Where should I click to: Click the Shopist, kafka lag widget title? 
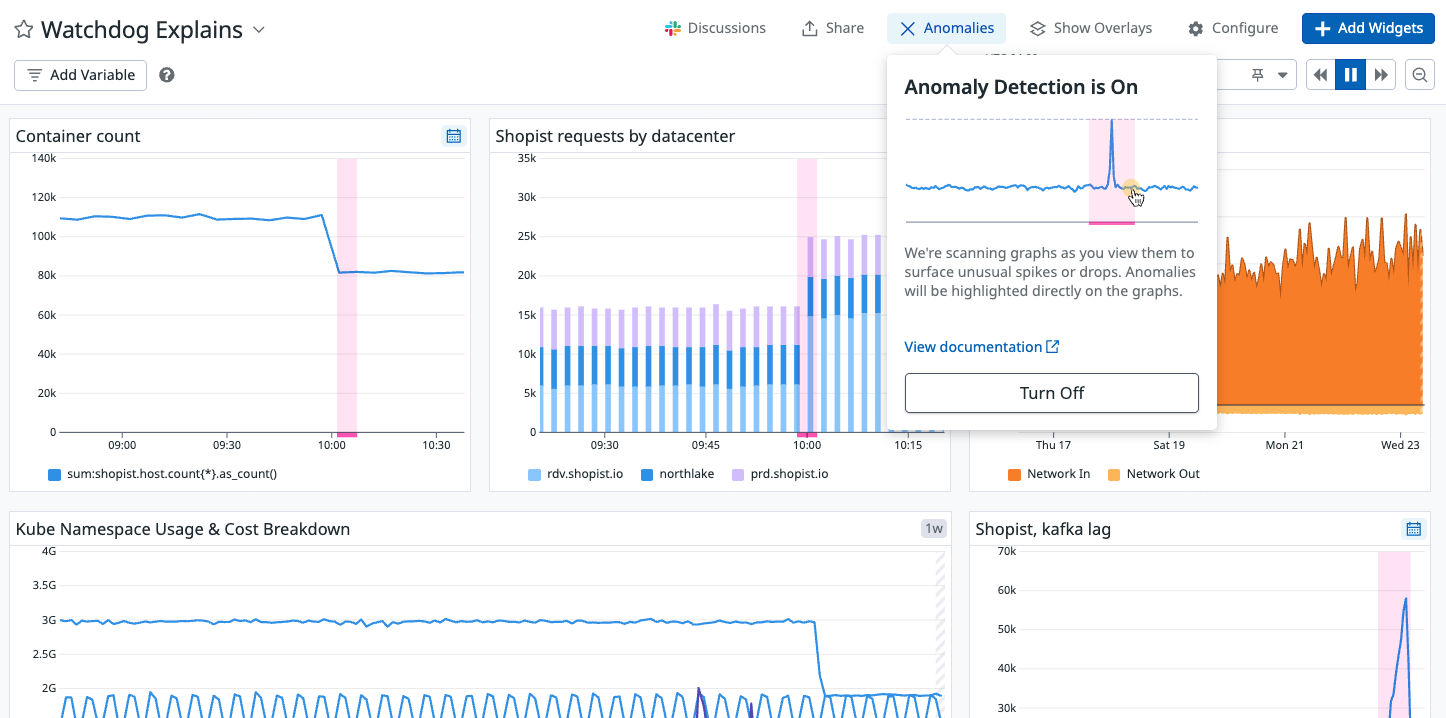coord(1043,529)
